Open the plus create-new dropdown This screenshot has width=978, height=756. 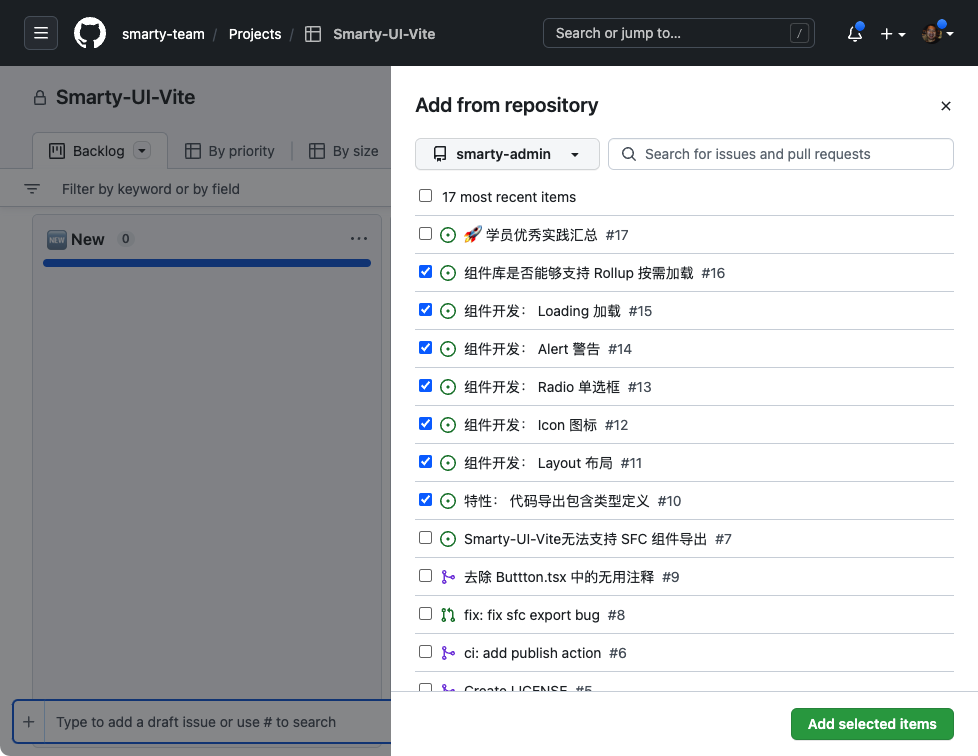coord(892,34)
